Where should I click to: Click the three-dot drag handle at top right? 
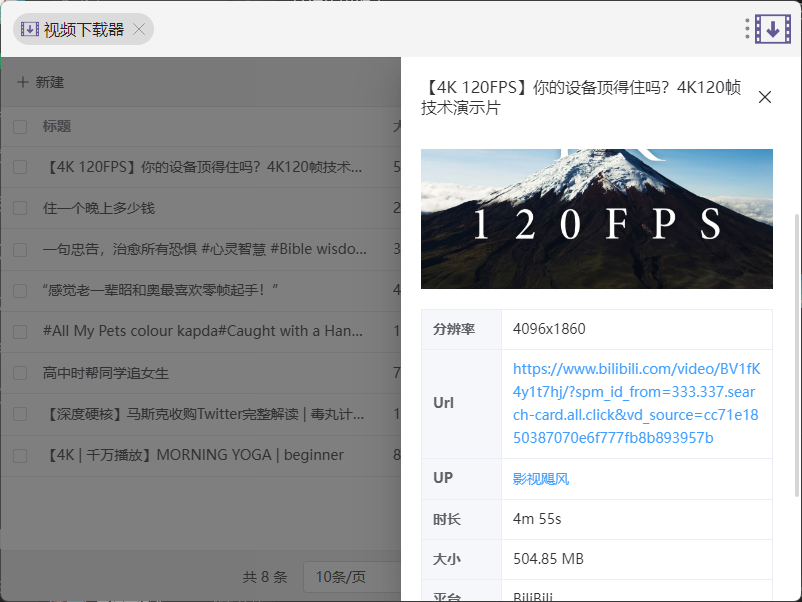coord(747,29)
